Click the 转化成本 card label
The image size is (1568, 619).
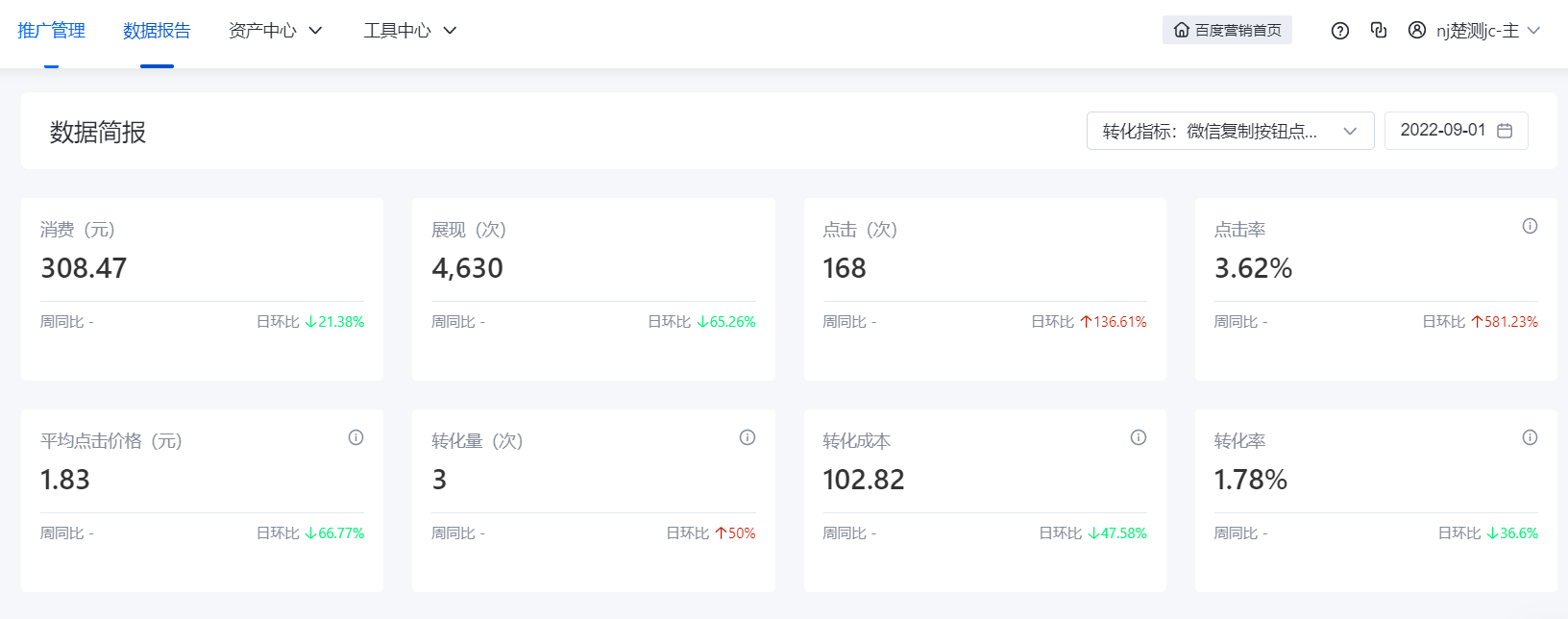pos(857,441)
